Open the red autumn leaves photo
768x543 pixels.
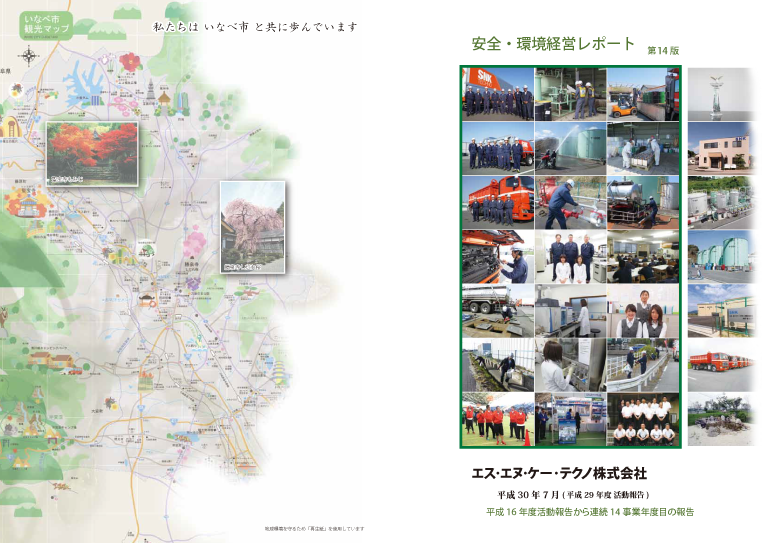point(92,154)
